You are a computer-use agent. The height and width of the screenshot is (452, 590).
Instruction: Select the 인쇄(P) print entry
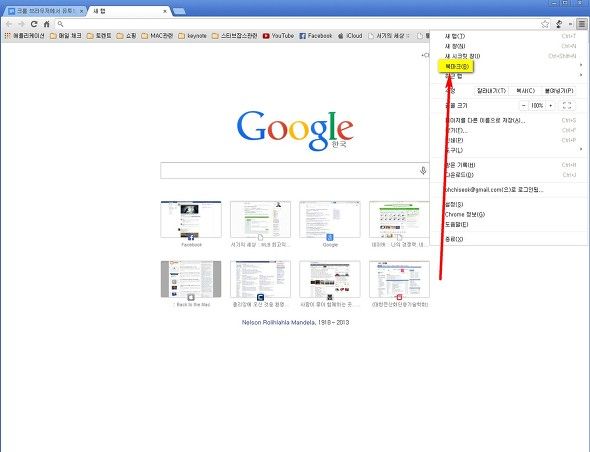tap(509, 140)
